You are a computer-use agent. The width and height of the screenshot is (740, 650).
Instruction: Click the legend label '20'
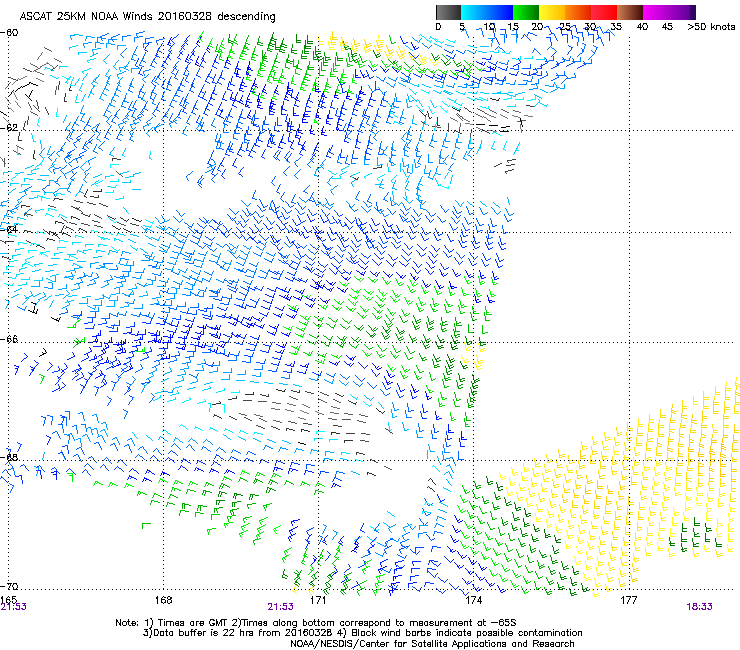[537, 27]
